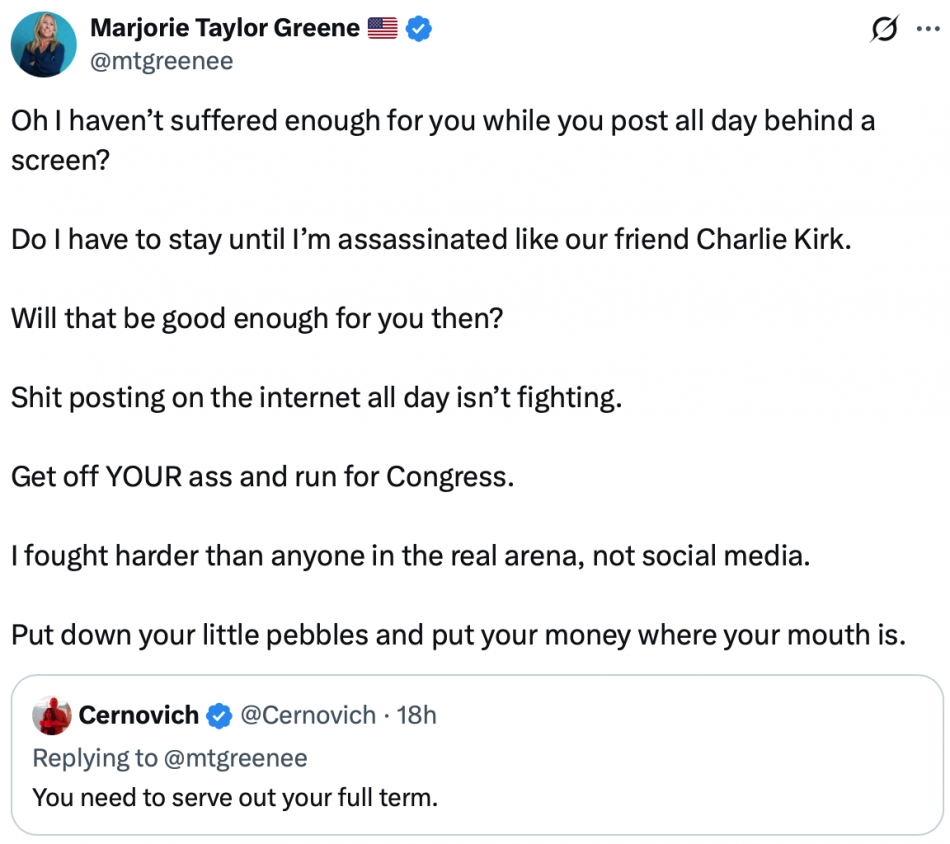Click the blue verified badge beside Greene
The height and width of the screenshot is (844, 950).
[x=419, y=29]
